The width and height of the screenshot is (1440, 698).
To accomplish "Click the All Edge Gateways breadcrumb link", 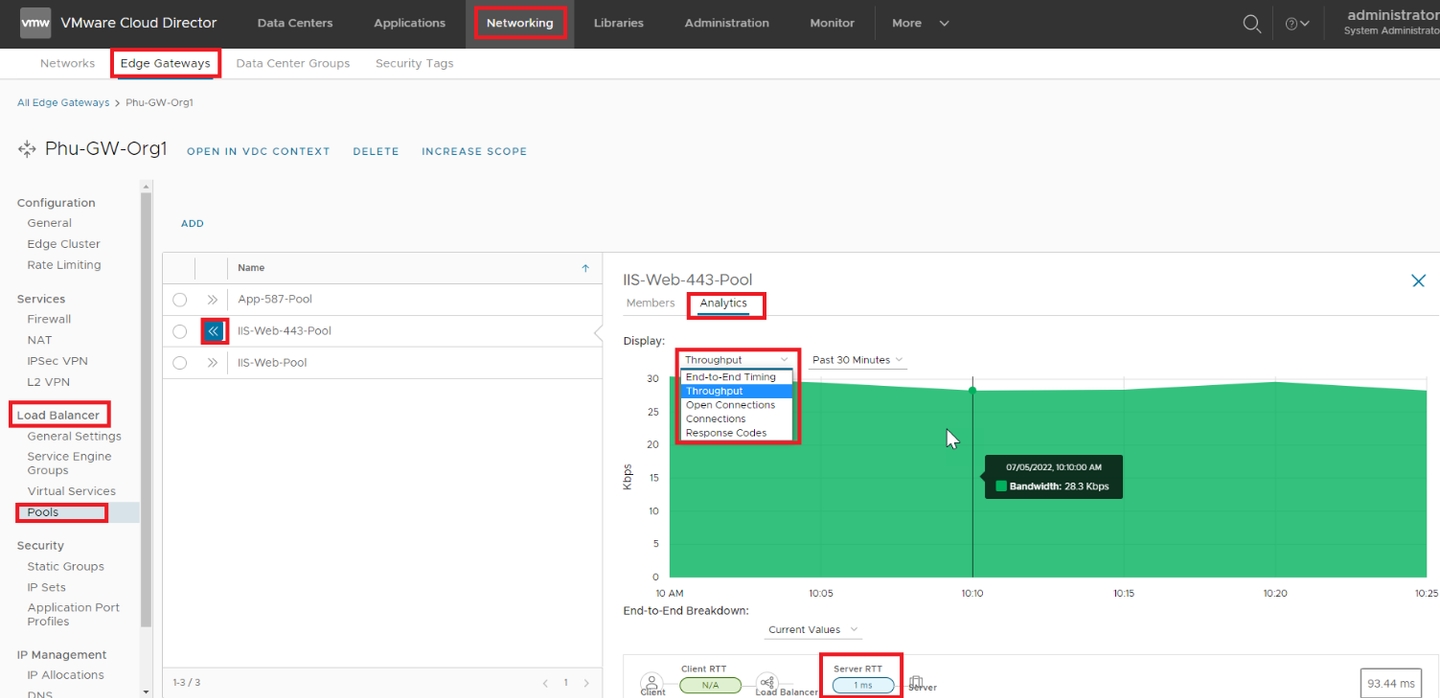I will click(63, 103).
